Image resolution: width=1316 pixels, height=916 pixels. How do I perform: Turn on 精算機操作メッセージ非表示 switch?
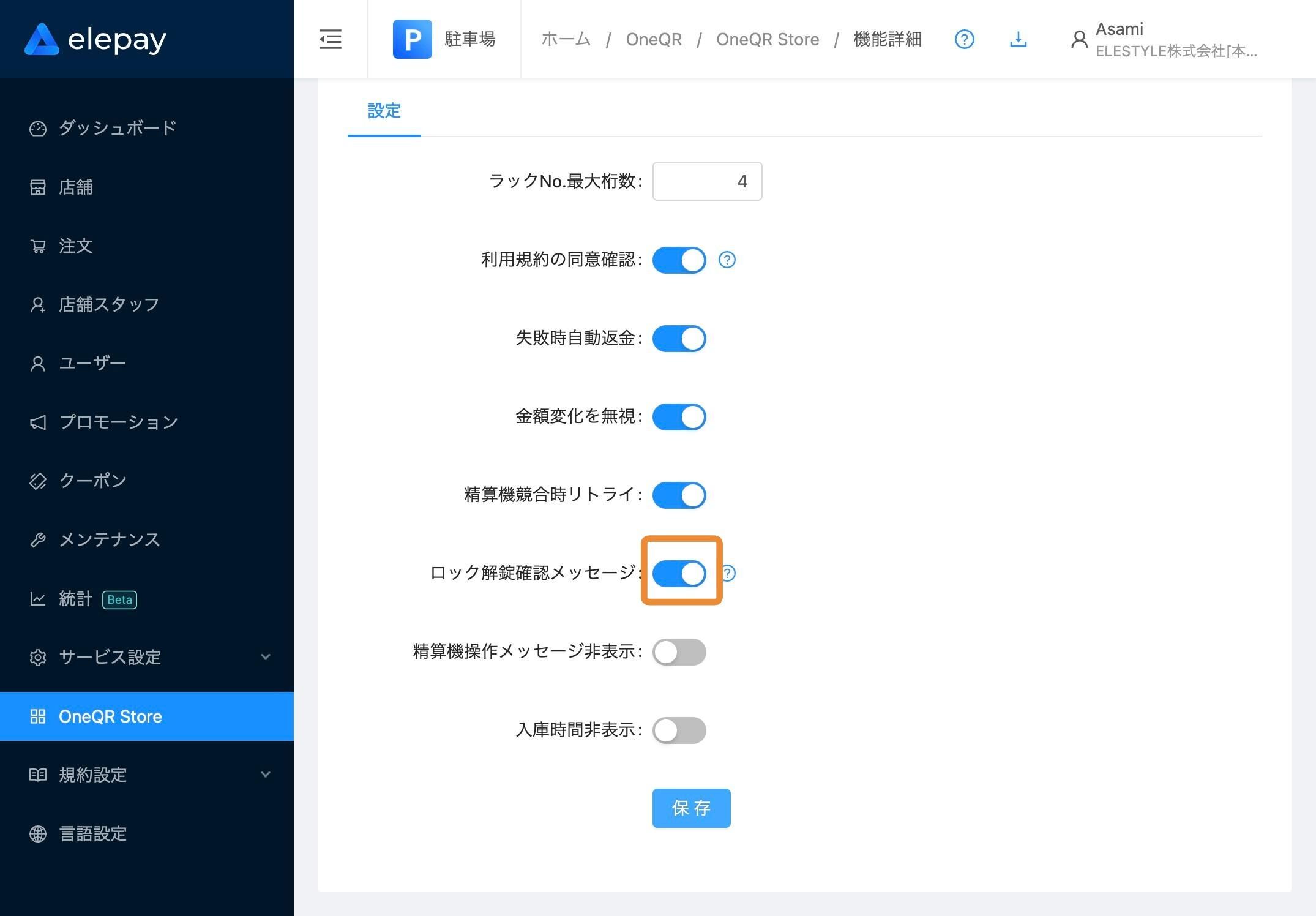click(x=679, y=651)
